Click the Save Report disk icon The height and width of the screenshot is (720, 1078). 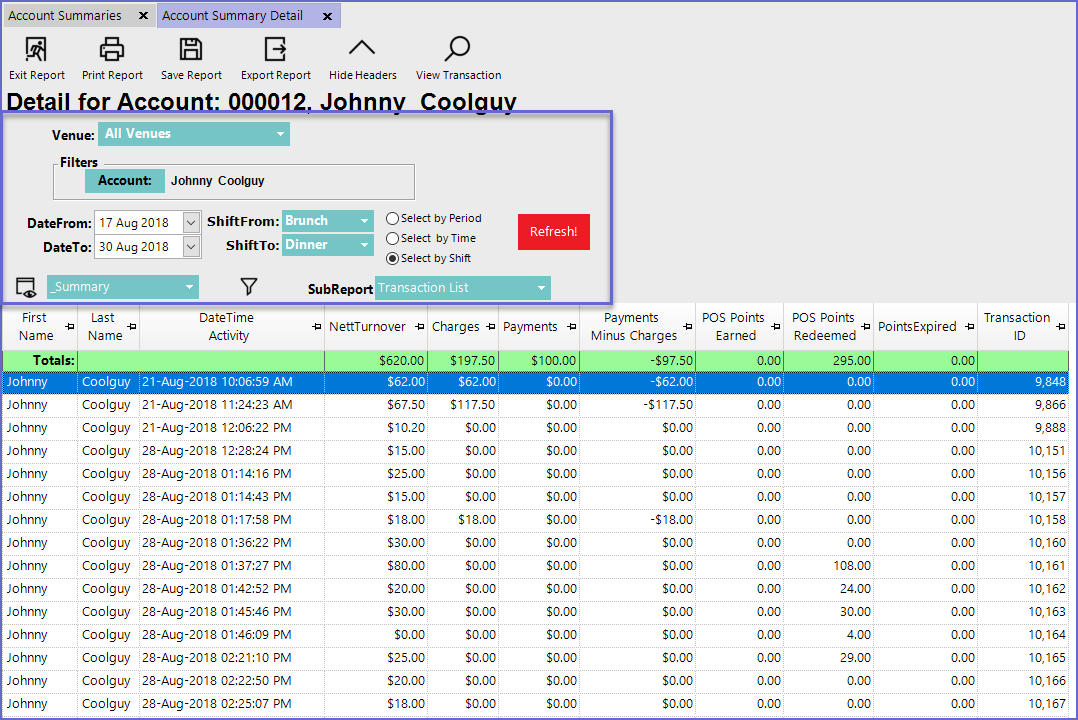pos(191,49)
